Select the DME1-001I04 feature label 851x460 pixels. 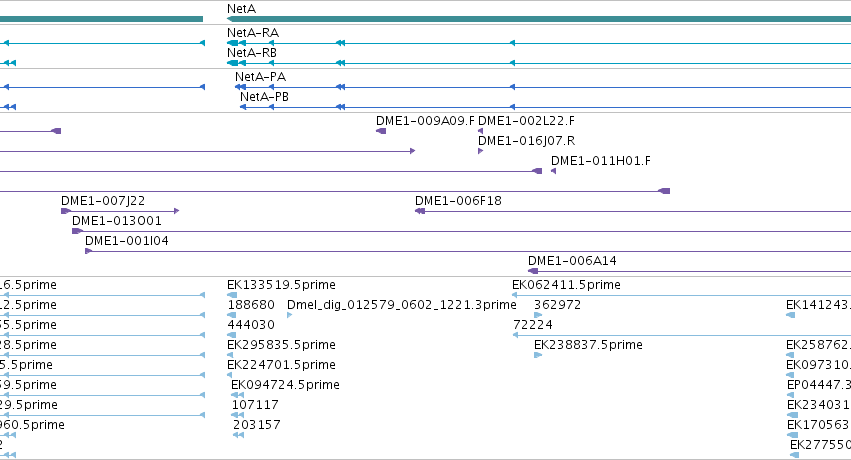pos(127,241)
